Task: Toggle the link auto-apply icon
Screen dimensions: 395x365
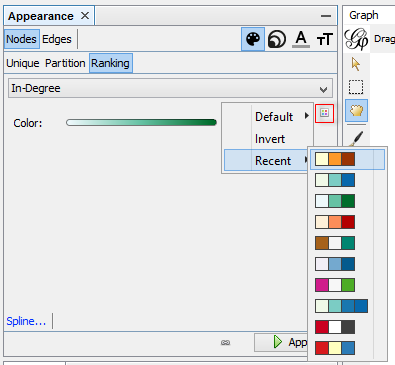Action: [225, 342]
